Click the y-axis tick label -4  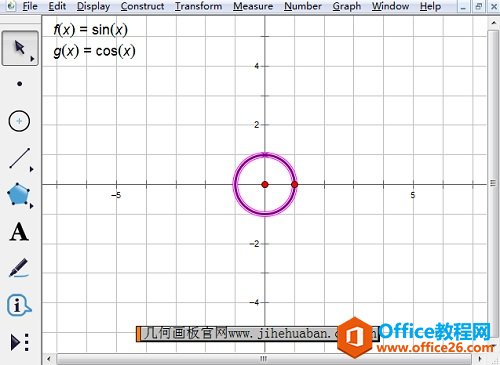pyautogui.click(x=254, y=302)
